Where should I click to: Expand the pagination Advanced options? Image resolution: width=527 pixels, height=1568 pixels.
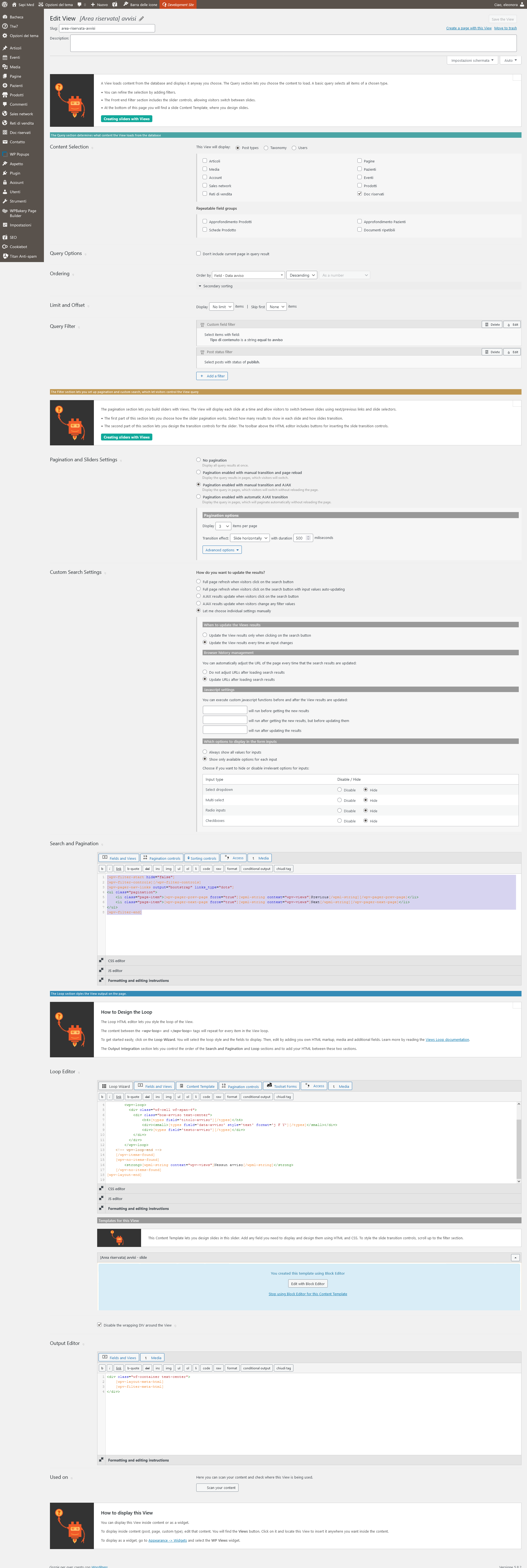[x=222, y=550]
